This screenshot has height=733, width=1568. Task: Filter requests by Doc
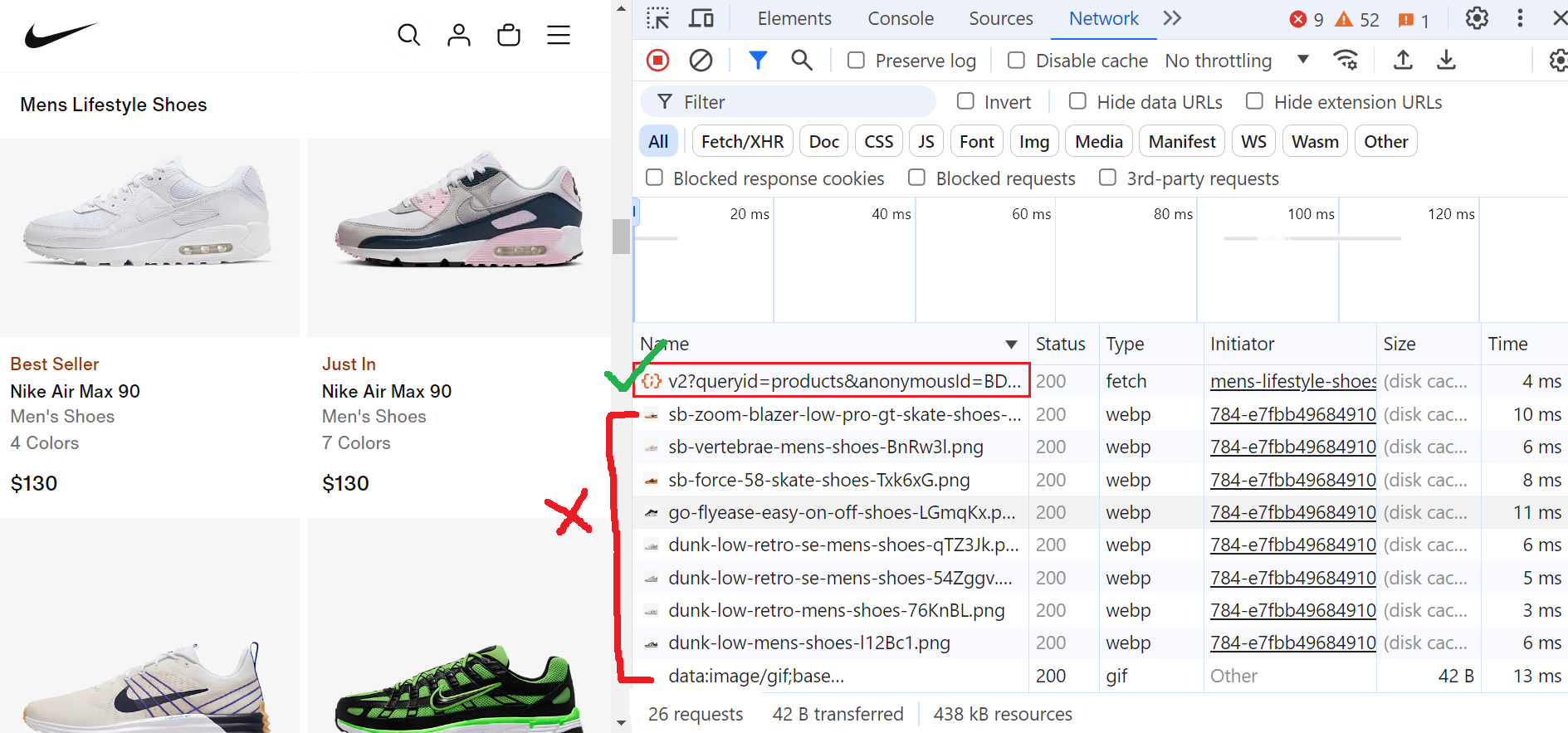pyautogui.click(x=824, y=141)
